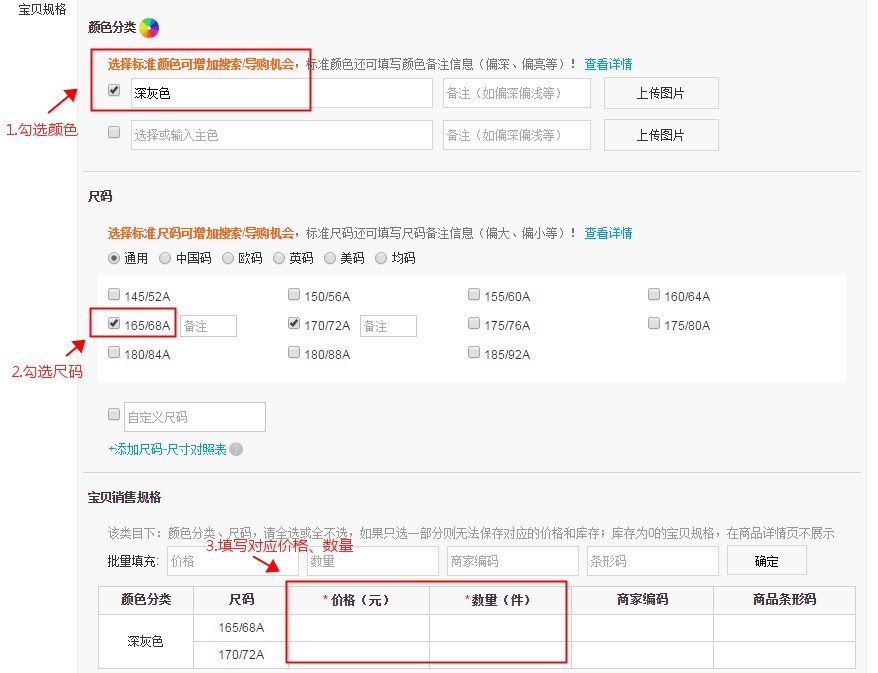Open the 选择或输入主色 combo box
Image resolution: width=878 pixels, height=673 pixels.
pos(280,134)
